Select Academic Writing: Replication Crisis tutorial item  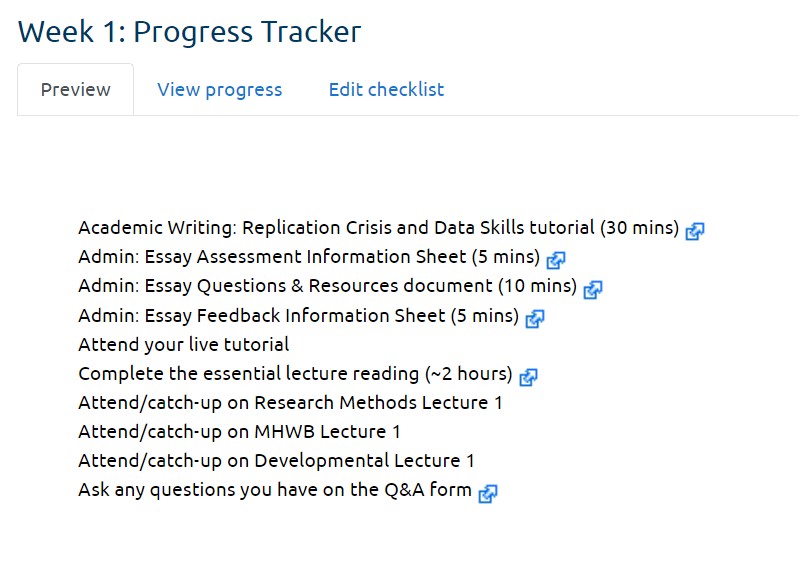[379, 228]
